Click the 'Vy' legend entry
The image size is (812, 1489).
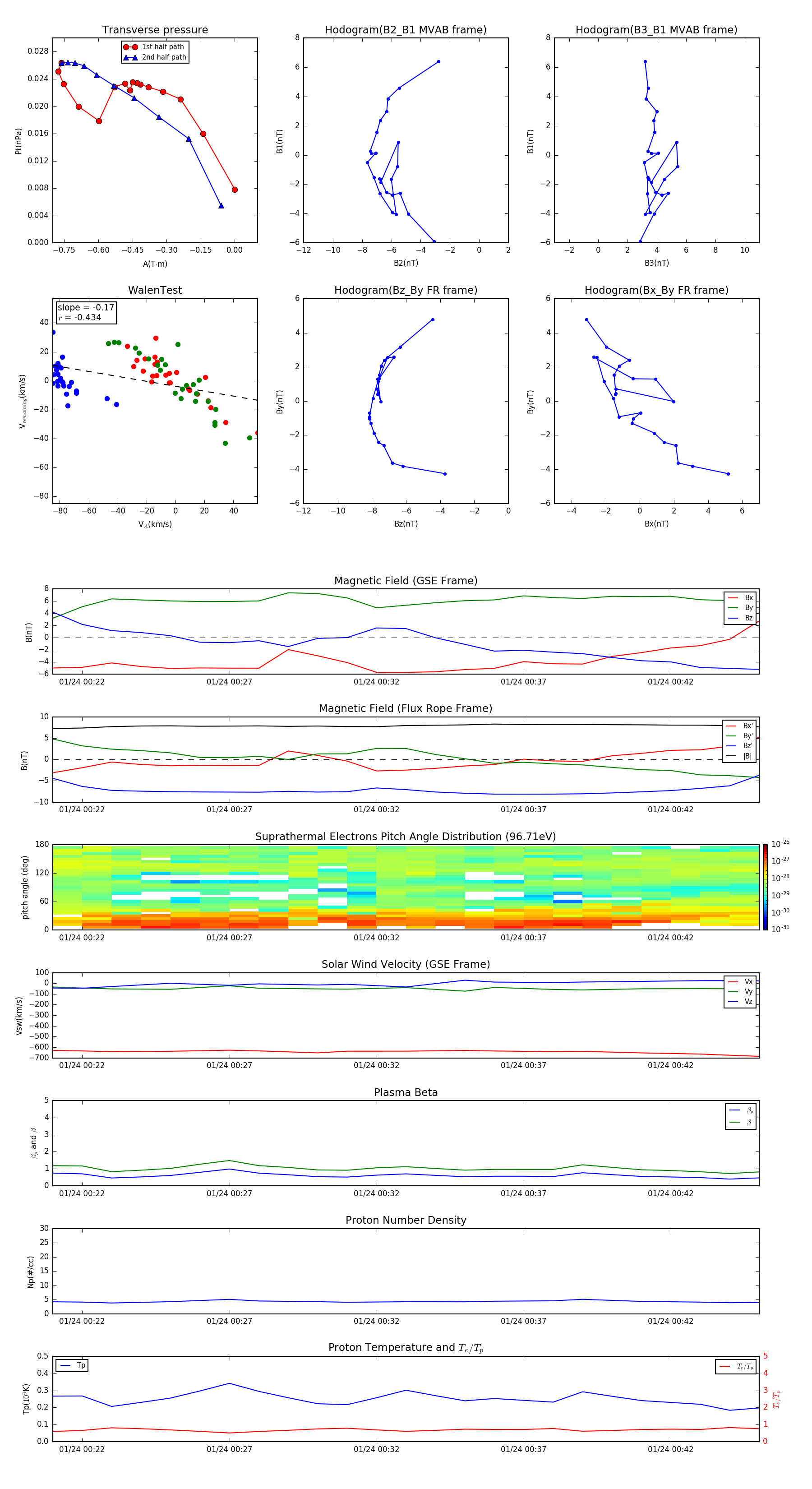[740, 991]
